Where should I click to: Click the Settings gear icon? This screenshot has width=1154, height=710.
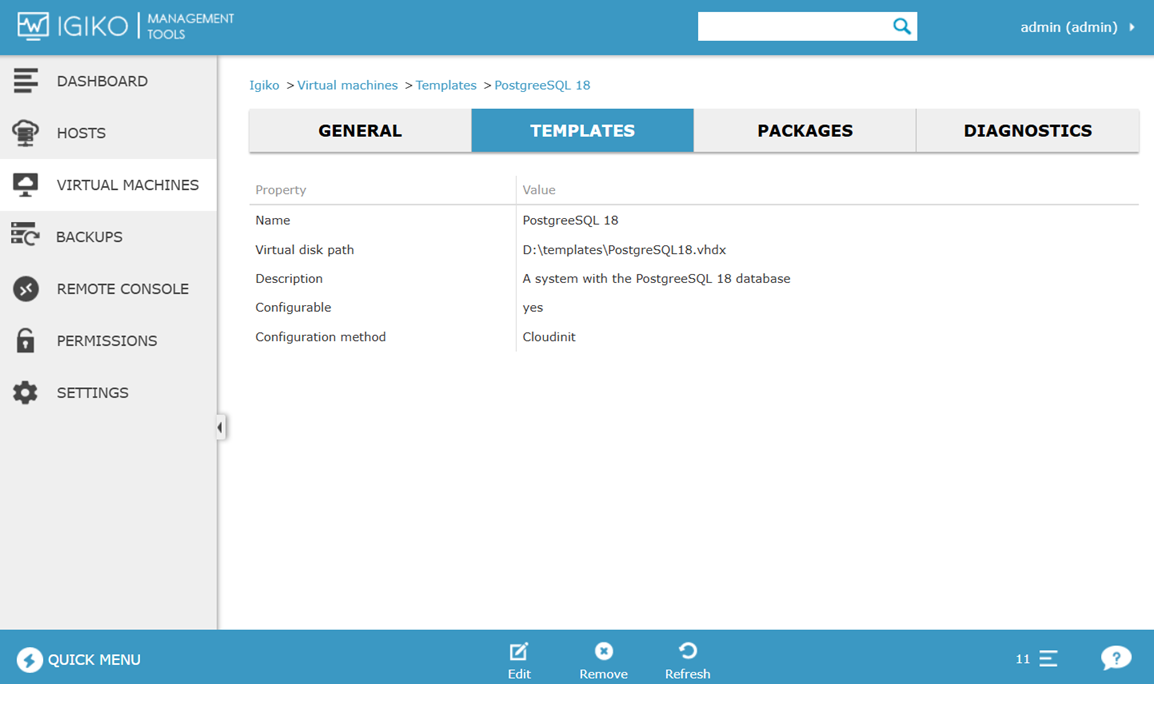coord(26,393)
